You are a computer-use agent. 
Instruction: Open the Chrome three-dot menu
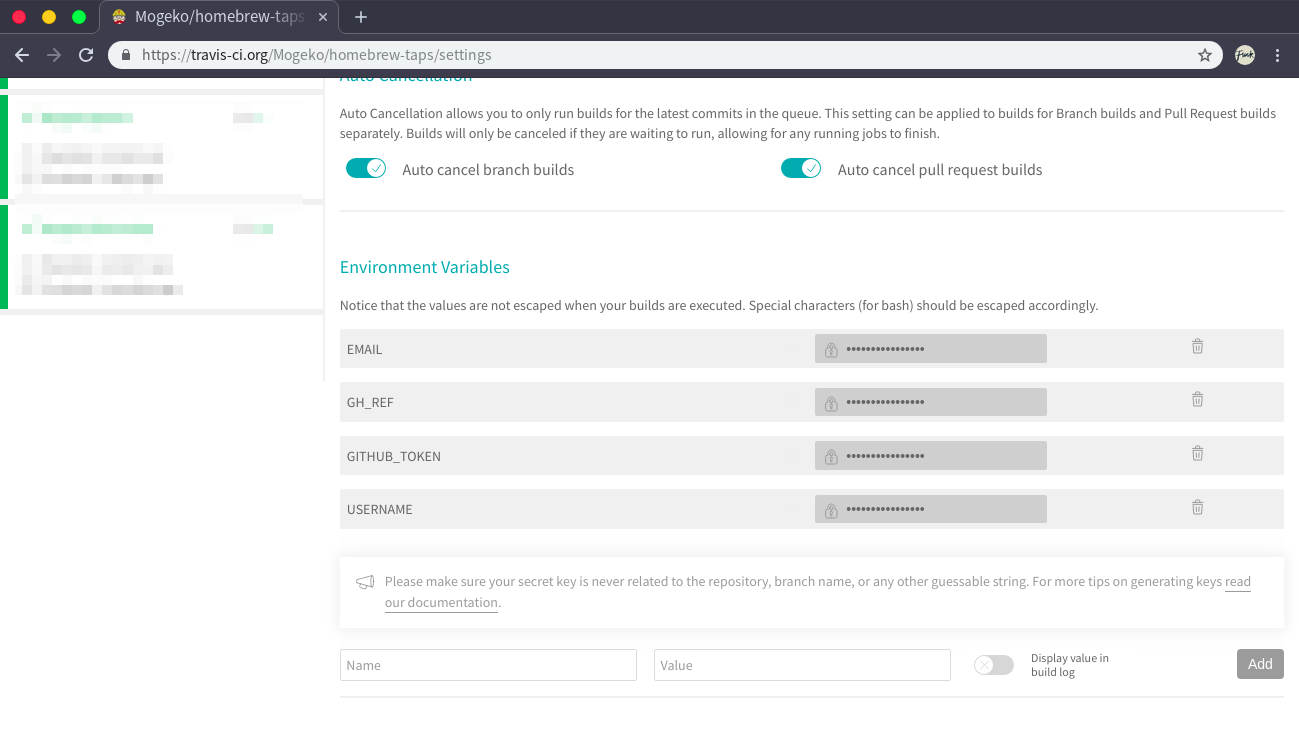[1278, 55]
